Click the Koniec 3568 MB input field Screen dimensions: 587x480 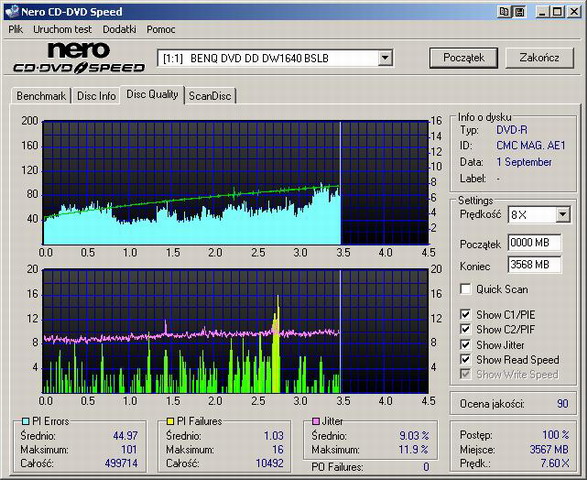coord(535,265)
